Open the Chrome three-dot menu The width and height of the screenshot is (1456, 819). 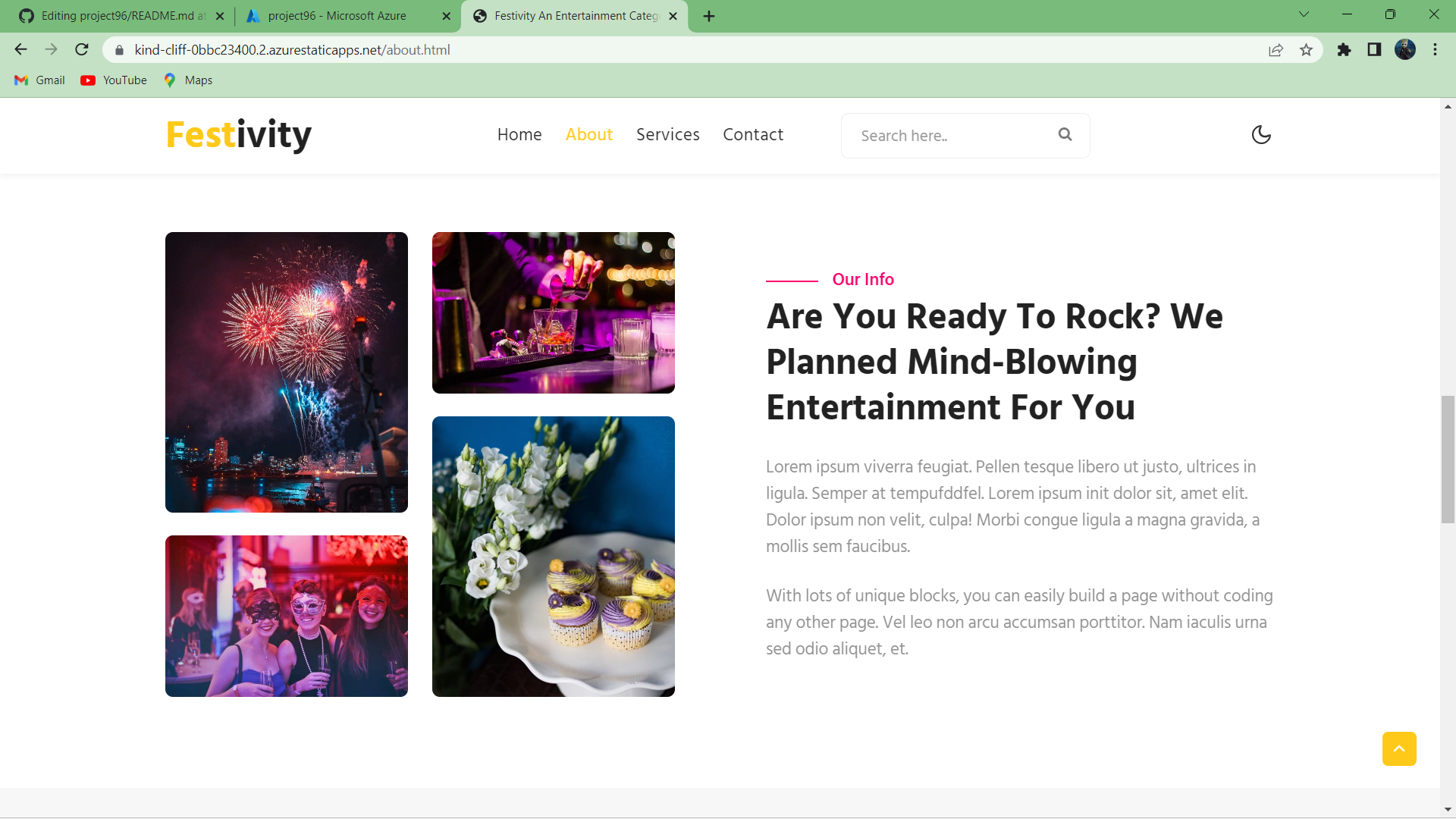click(1435, 50)
